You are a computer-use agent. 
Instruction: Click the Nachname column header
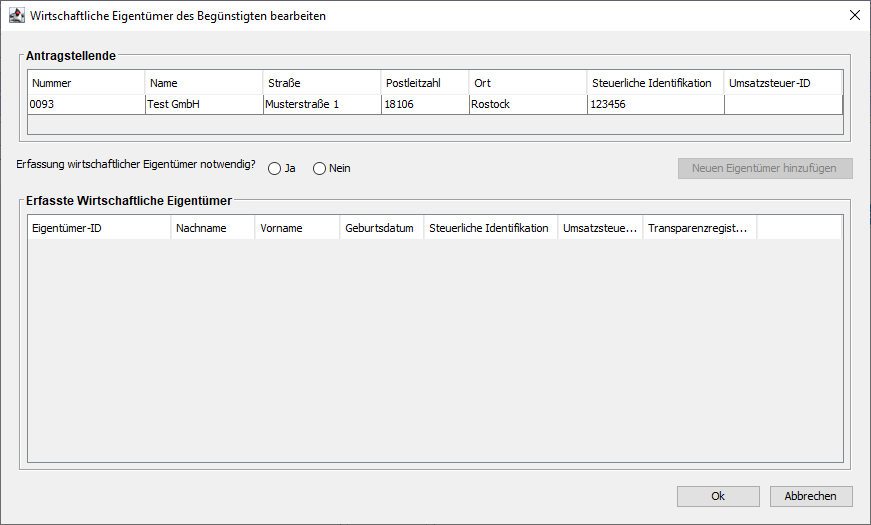pos(213,228)
